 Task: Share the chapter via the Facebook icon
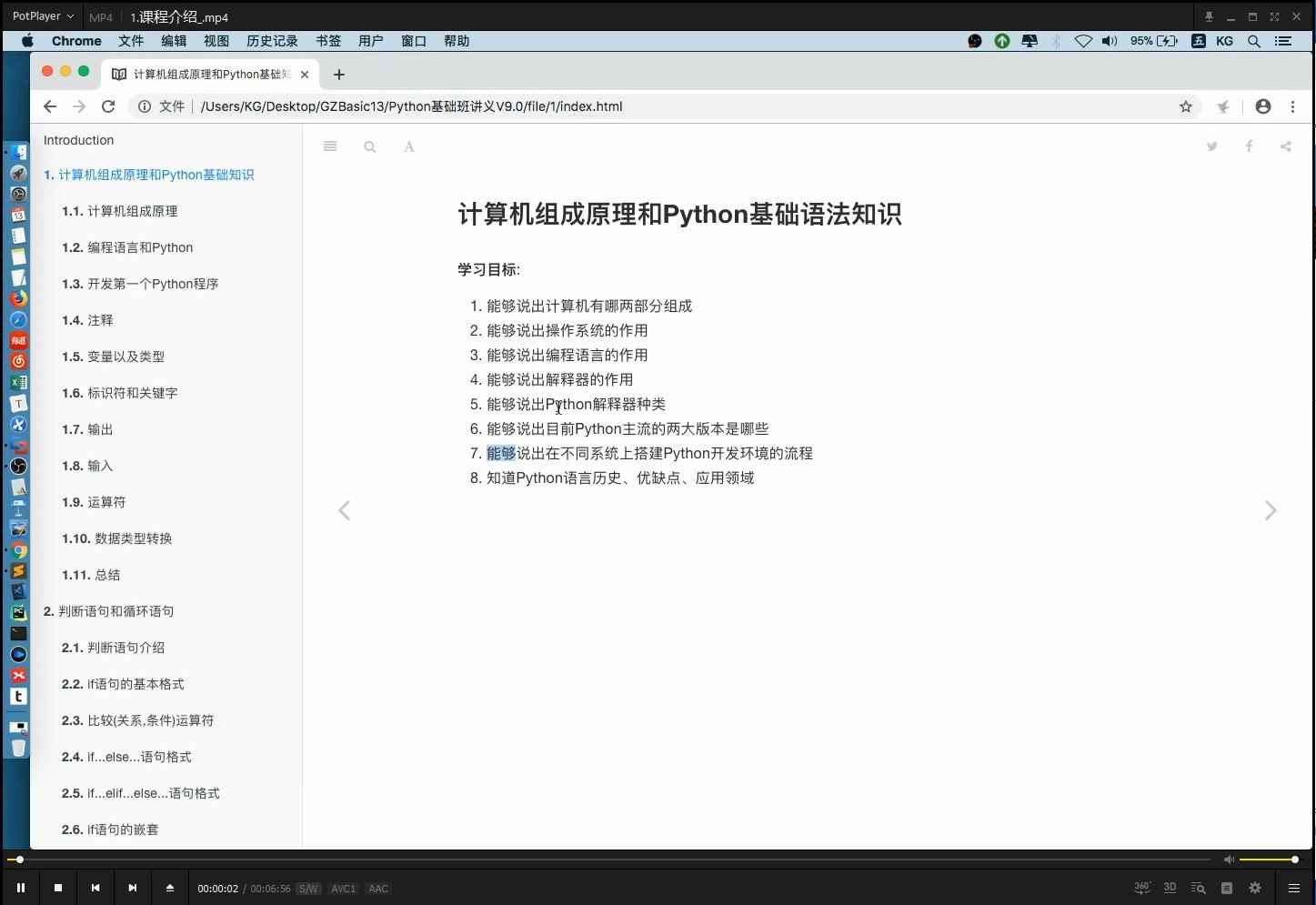pos(1249,146)
